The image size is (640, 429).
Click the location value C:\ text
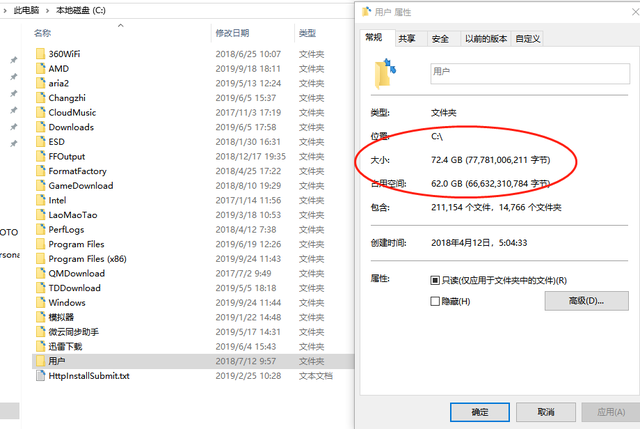pos(437,136)
